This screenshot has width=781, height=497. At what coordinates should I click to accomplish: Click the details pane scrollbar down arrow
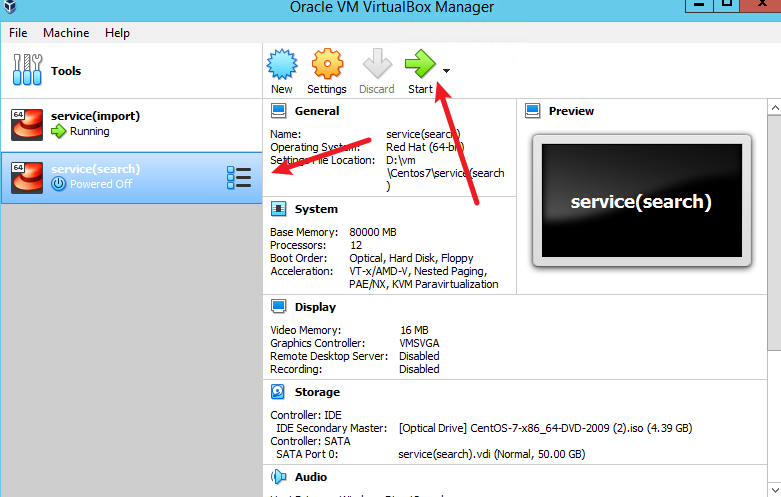coord(774,489)
